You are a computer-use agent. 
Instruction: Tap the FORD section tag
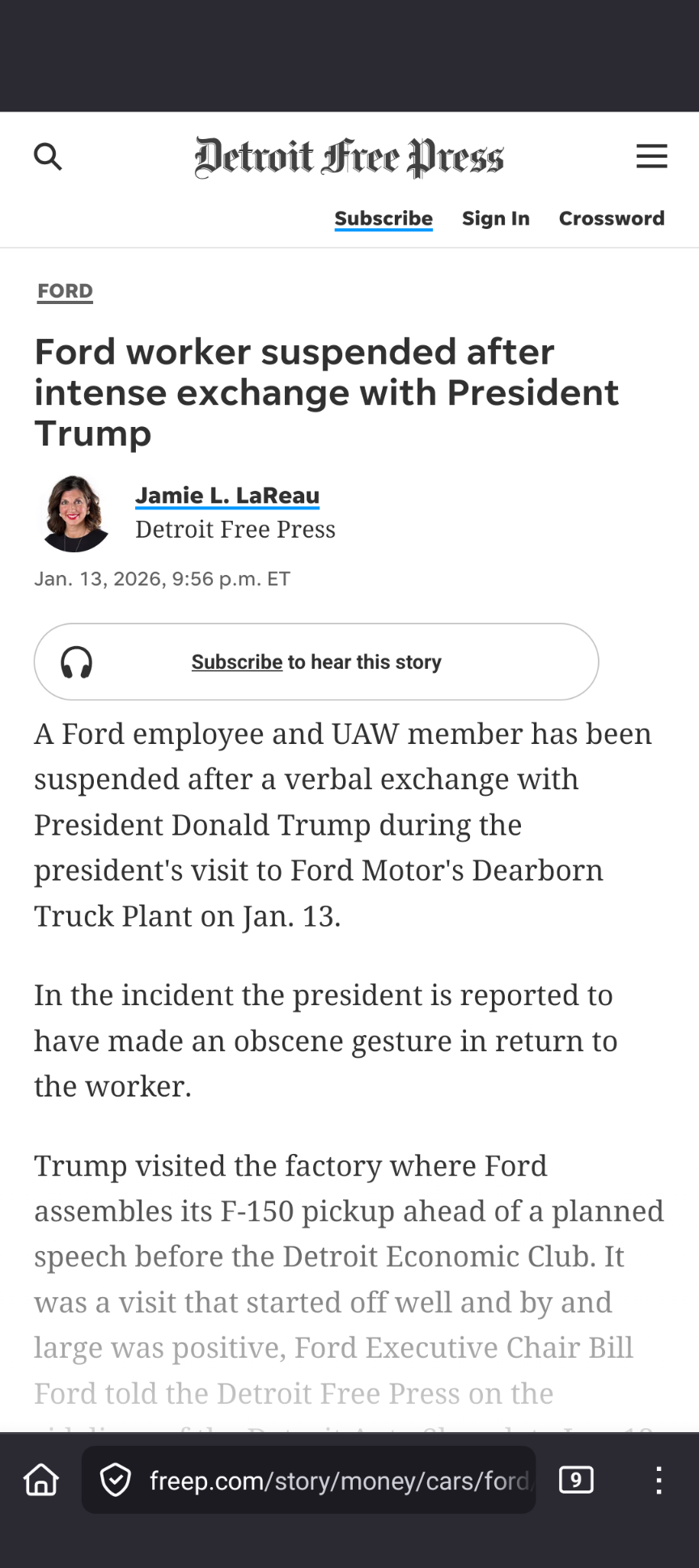tap(66, 291)
